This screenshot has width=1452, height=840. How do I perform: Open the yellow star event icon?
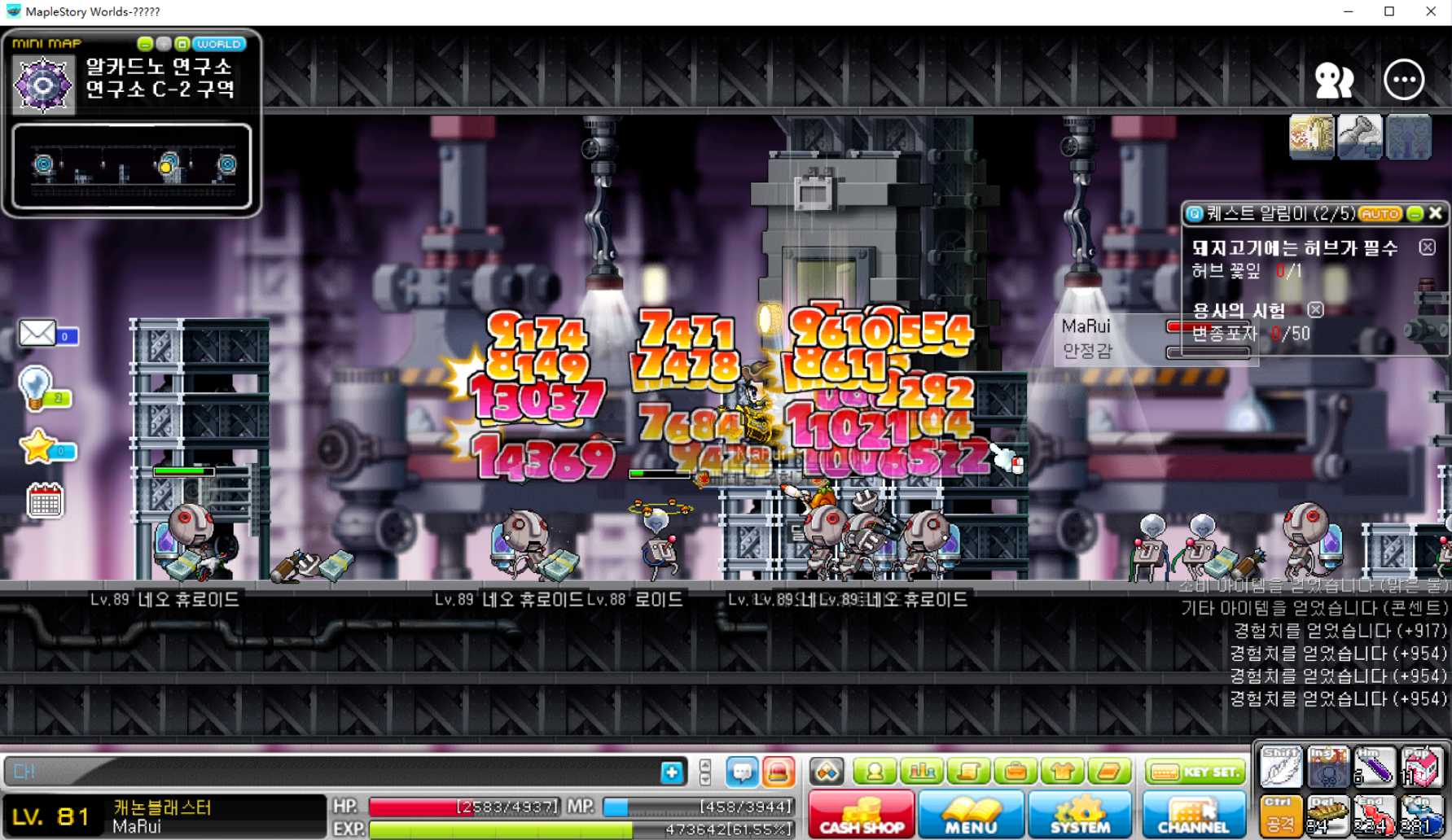tap(39, 447)
